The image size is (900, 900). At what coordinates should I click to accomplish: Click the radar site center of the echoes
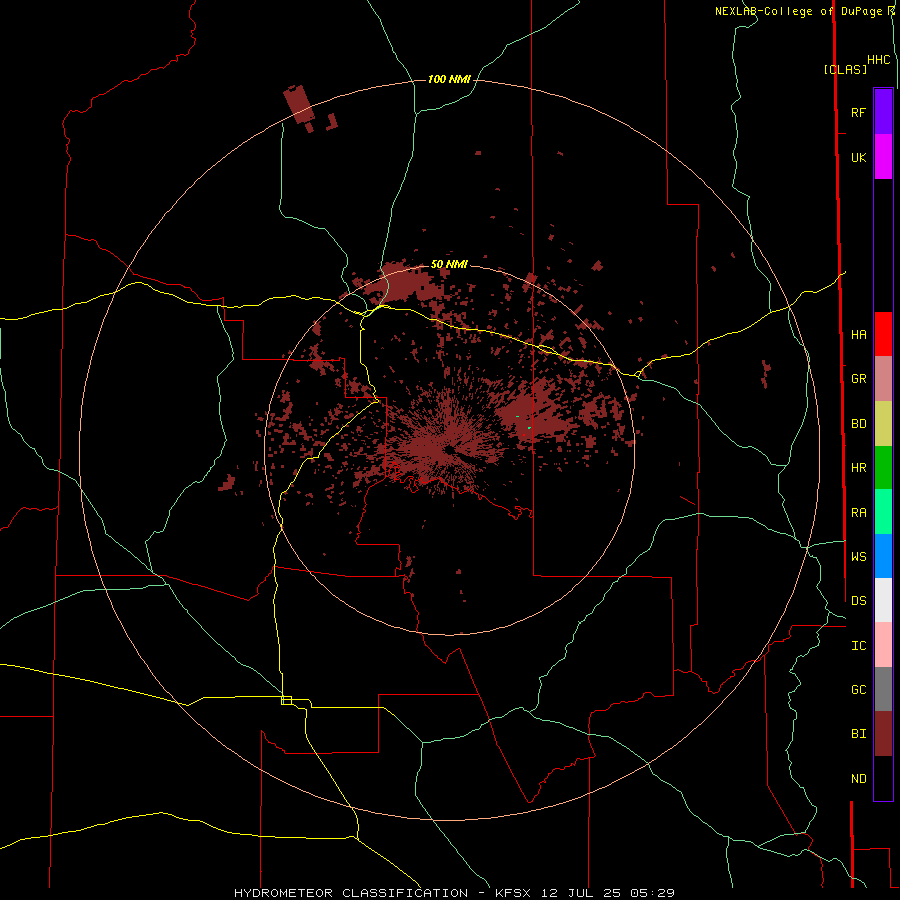449,449
